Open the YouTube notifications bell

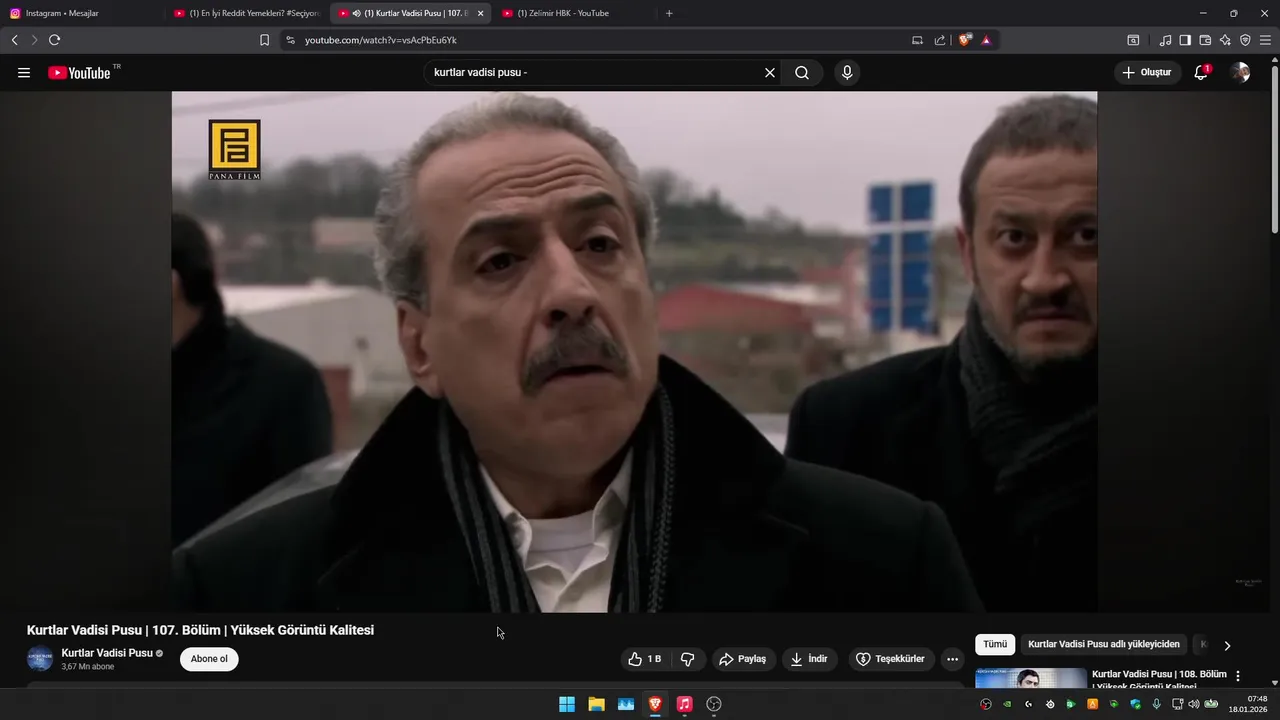pos(1201,73)
